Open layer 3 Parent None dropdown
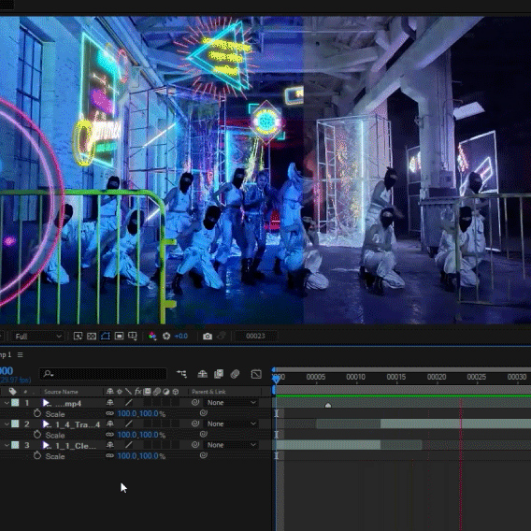The image size is (531, 531). point(231,445)
